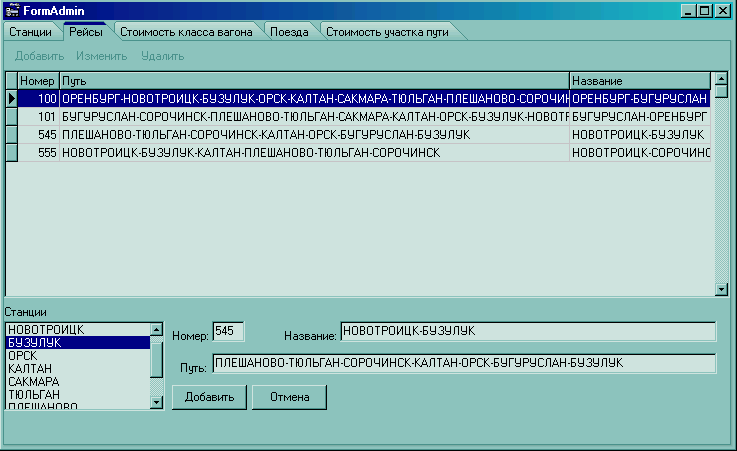Open the Поезда tab

tap(289, 32)
